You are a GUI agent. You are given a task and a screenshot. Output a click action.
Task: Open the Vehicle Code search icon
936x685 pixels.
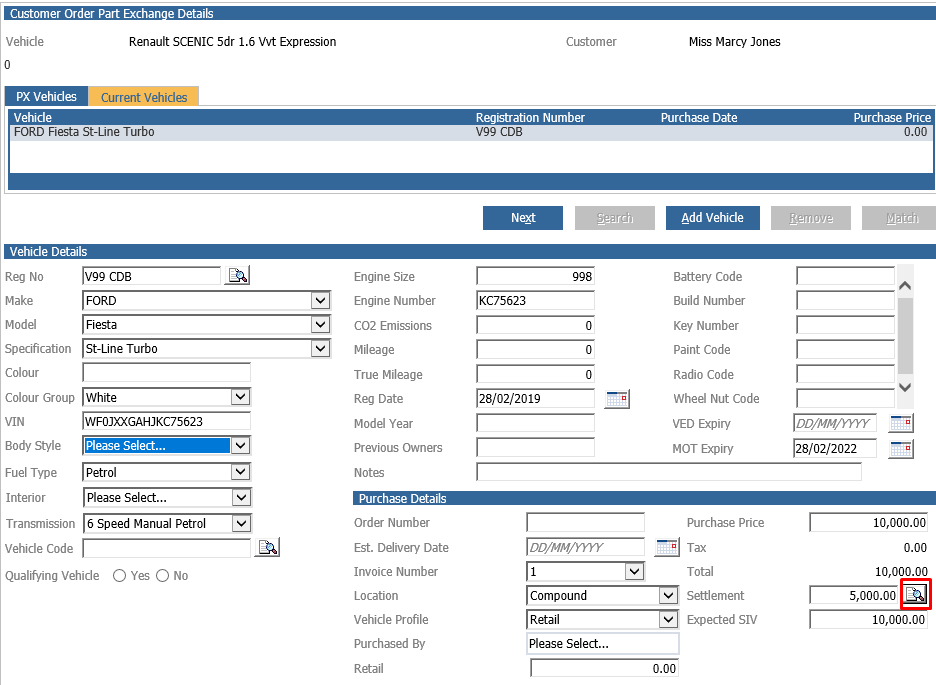pyautogui.click(x=267, y=547)
